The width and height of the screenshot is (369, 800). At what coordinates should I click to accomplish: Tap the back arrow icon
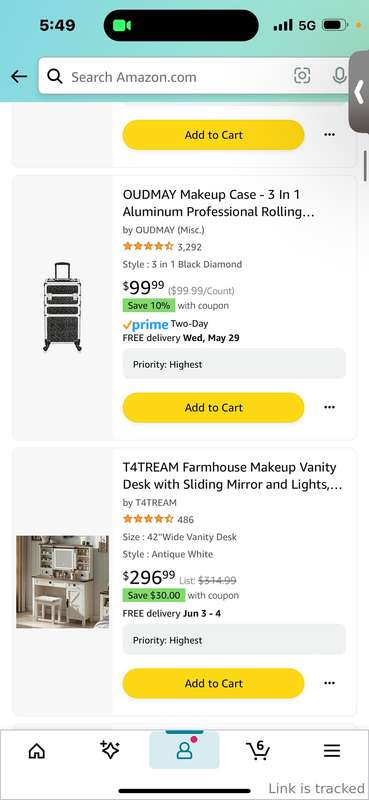pos(19,77)
